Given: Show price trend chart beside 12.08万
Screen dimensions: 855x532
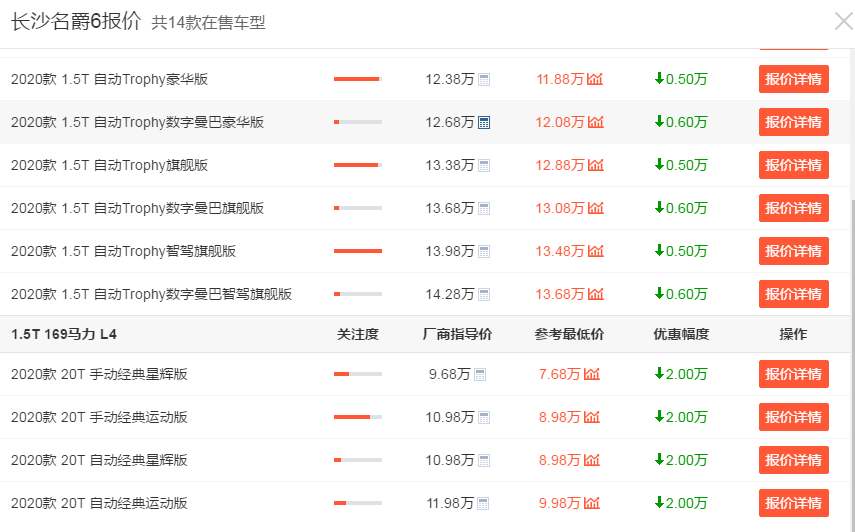Looking at the screenshot, I should (x=595, y=123).
